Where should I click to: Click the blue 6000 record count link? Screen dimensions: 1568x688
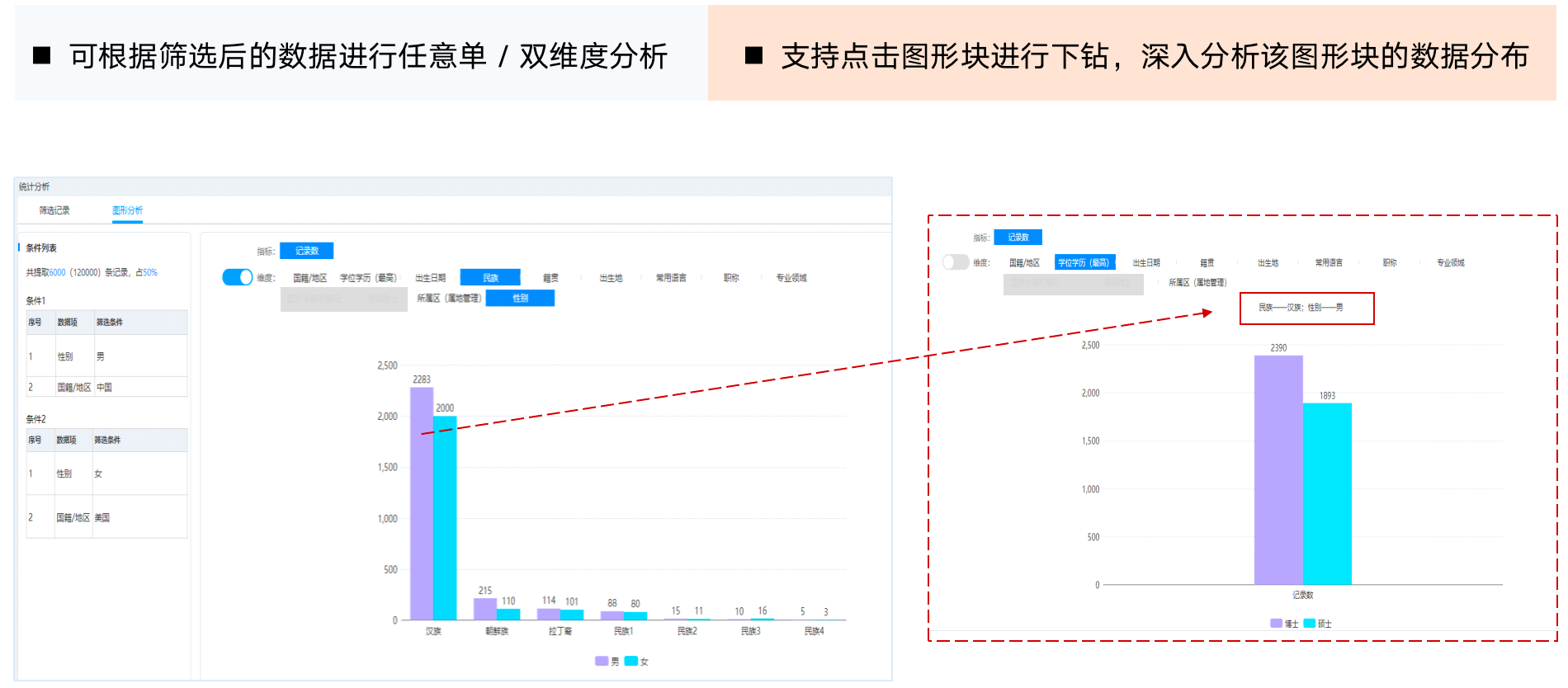tap(57, 272)
